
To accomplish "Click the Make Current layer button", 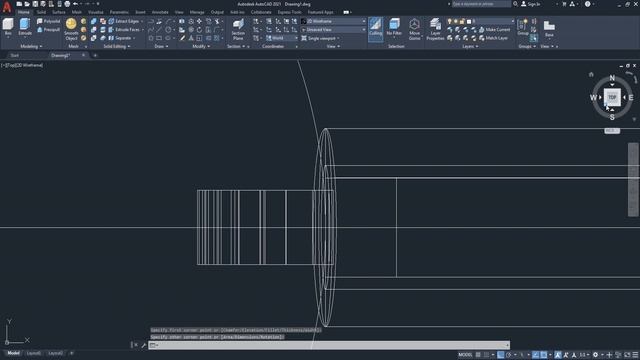I will point(494,30).
